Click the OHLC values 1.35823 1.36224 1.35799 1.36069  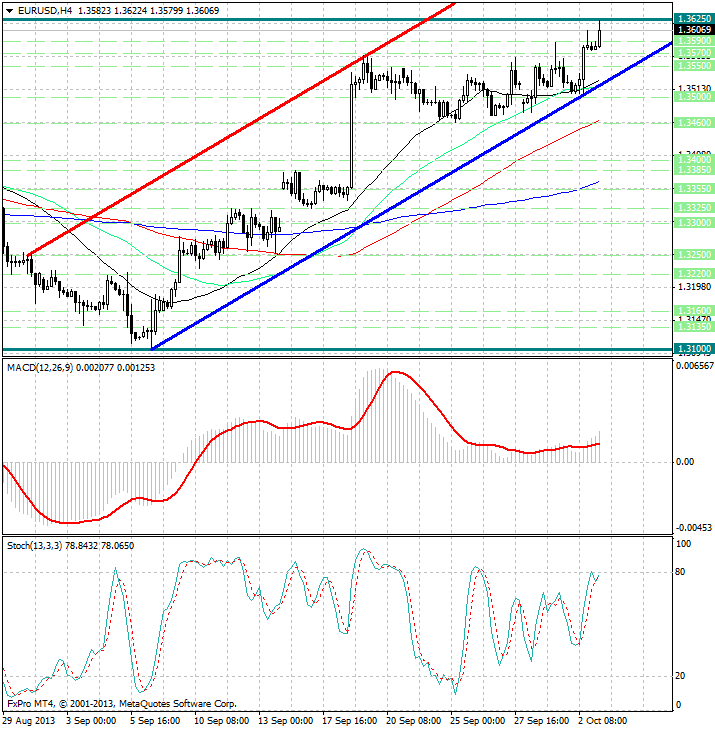(148, 10)
